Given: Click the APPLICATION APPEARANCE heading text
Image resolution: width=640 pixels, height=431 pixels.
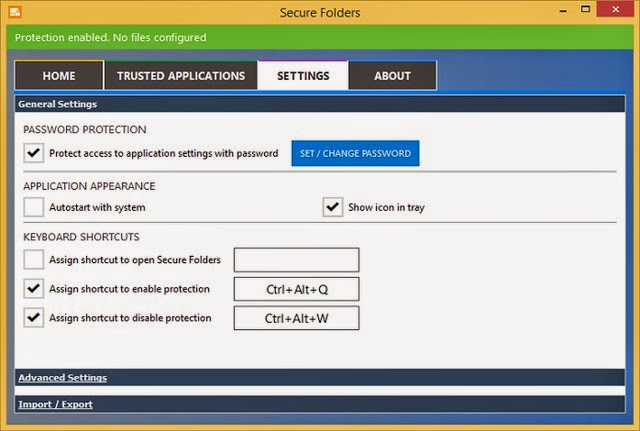Looking at the screenshot, I should (89, 186).
